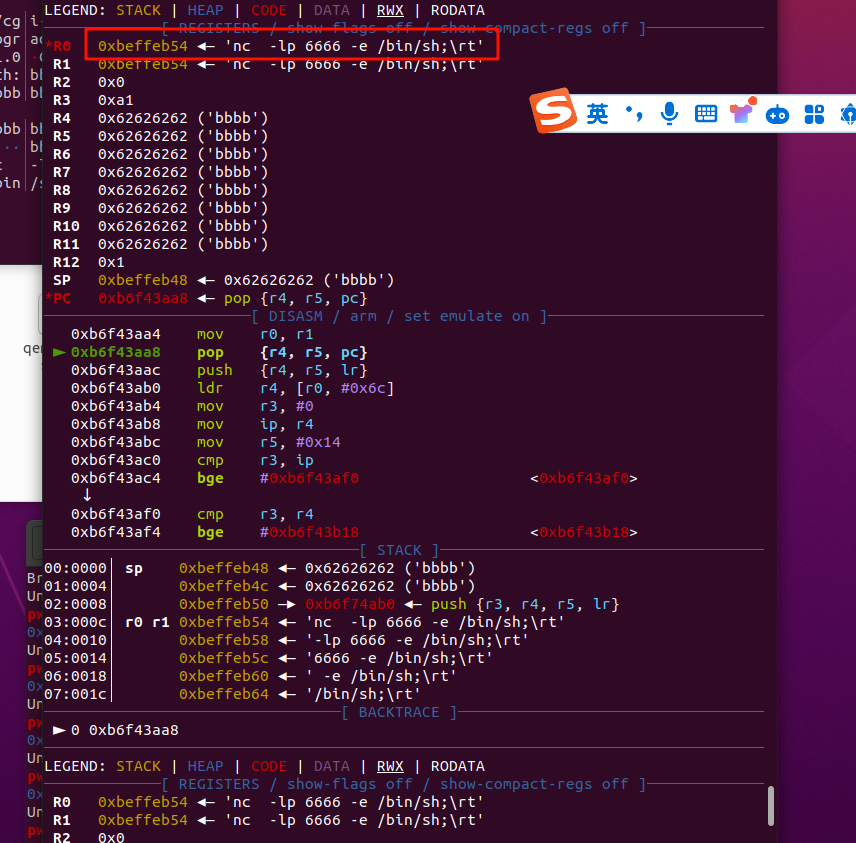Click the 'mov r5, #0x14' instruction

(269, 443)
